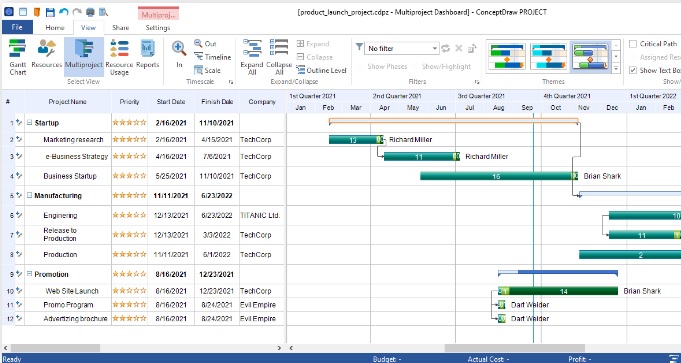Set Marketing research priority stars
The width and height of the screenshot is (681, 363).
(x=129, y=139)
